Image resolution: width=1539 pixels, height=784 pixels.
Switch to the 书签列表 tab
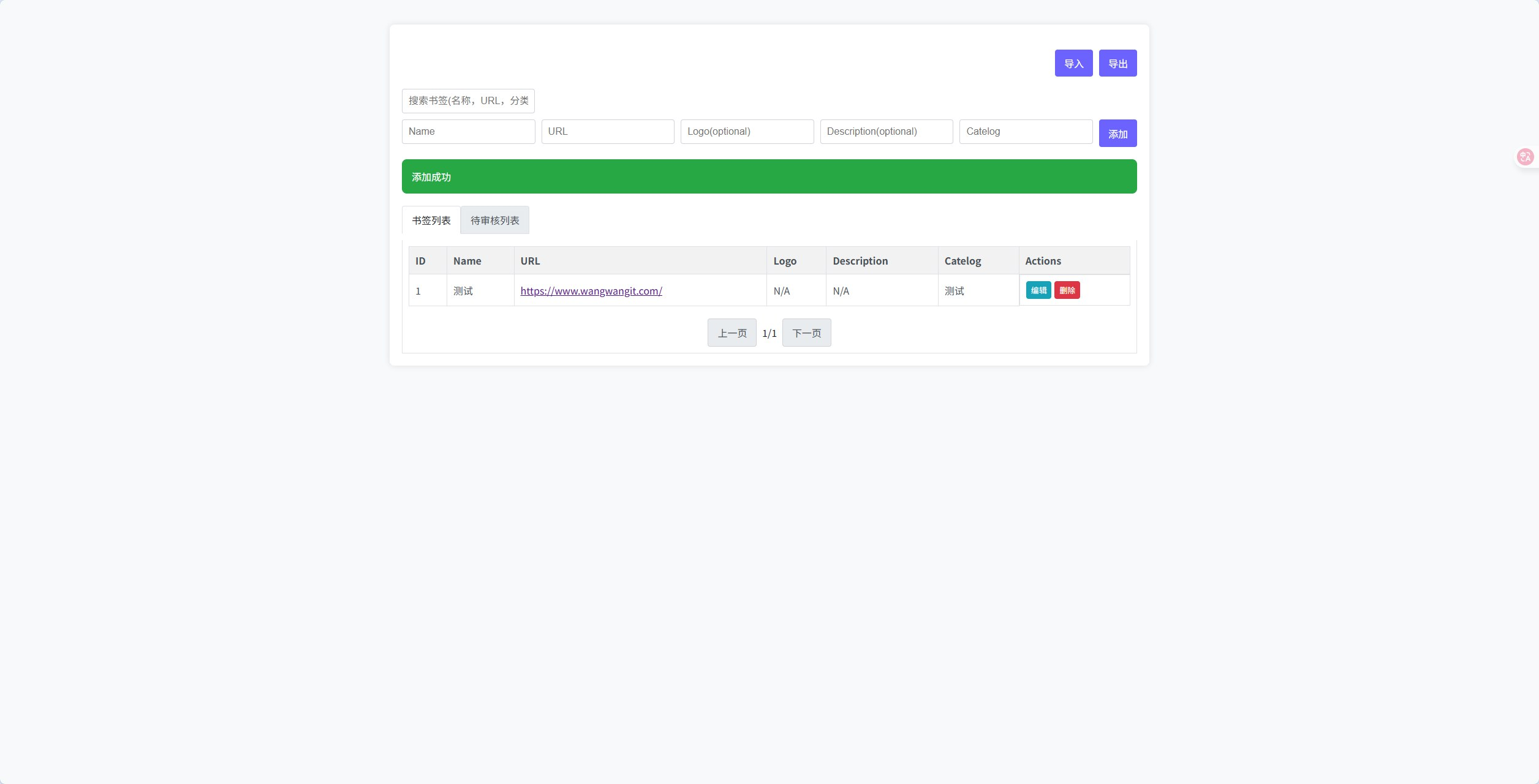coord(431,221)
